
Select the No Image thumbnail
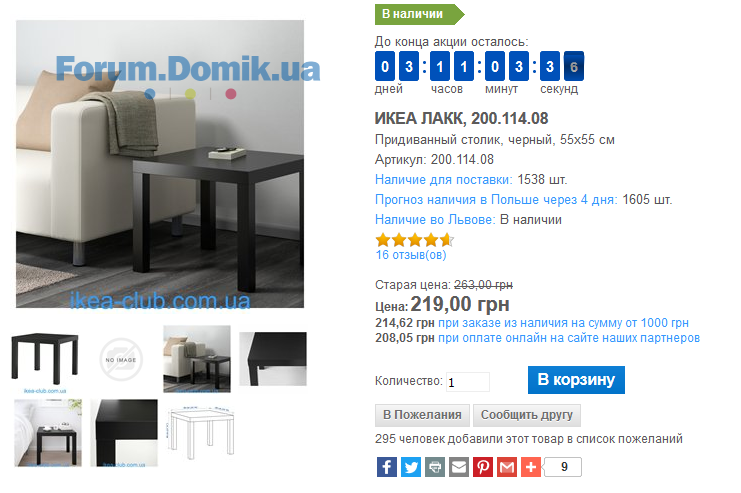121,360
